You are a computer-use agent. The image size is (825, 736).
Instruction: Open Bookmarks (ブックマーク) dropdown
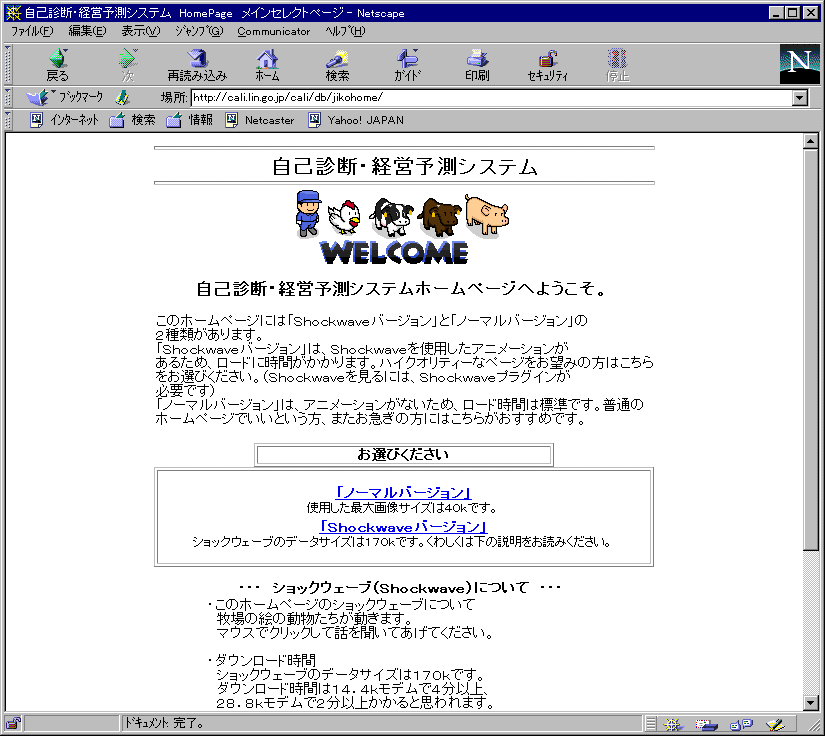coord(66,97)
